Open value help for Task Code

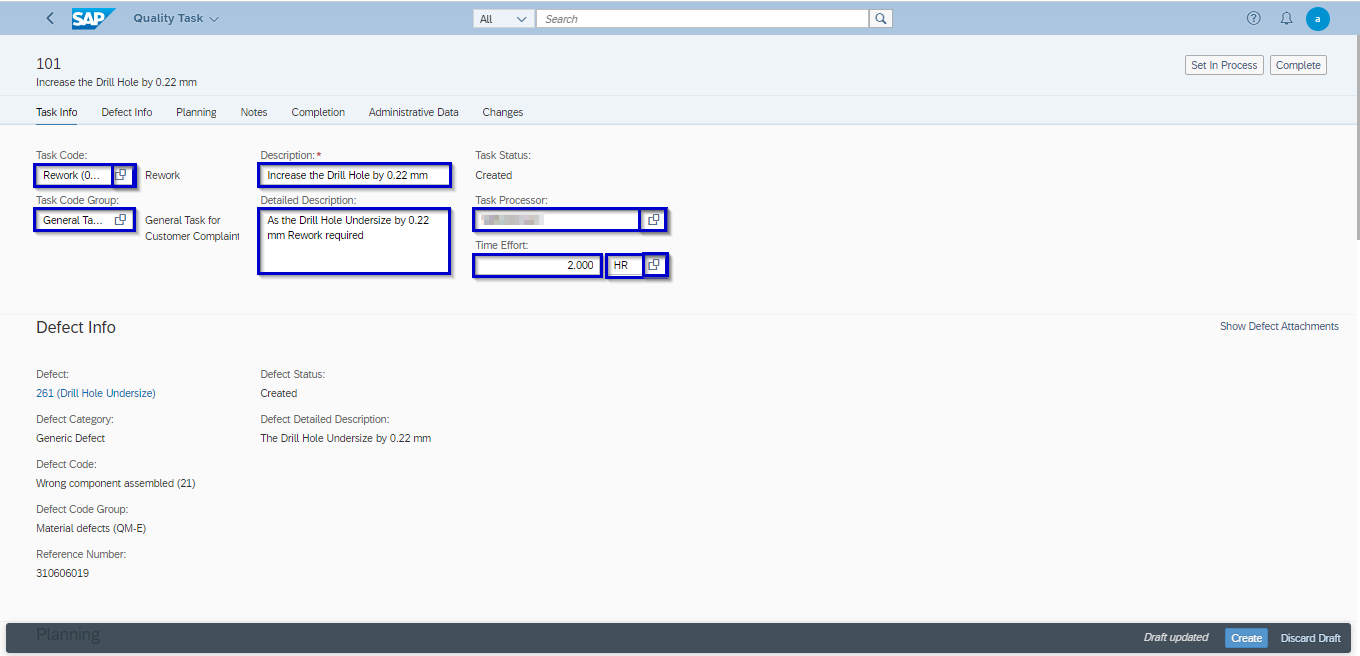tap(121, 175)
